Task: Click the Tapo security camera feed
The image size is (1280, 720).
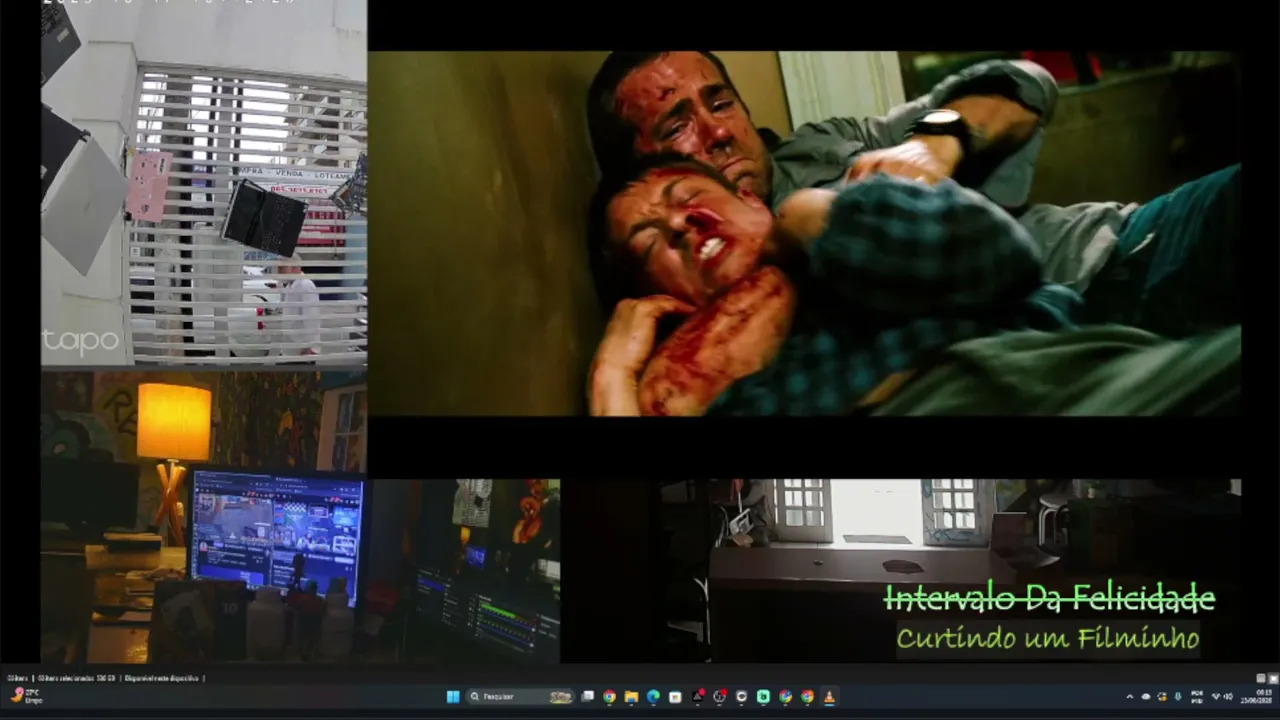Action: (204, 183)
